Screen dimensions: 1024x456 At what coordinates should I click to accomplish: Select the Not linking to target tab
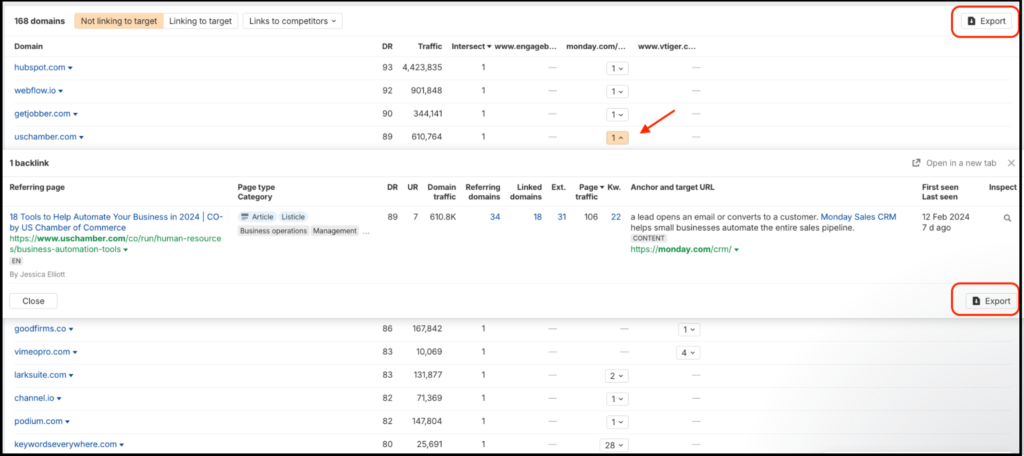[x=119, y=21]
